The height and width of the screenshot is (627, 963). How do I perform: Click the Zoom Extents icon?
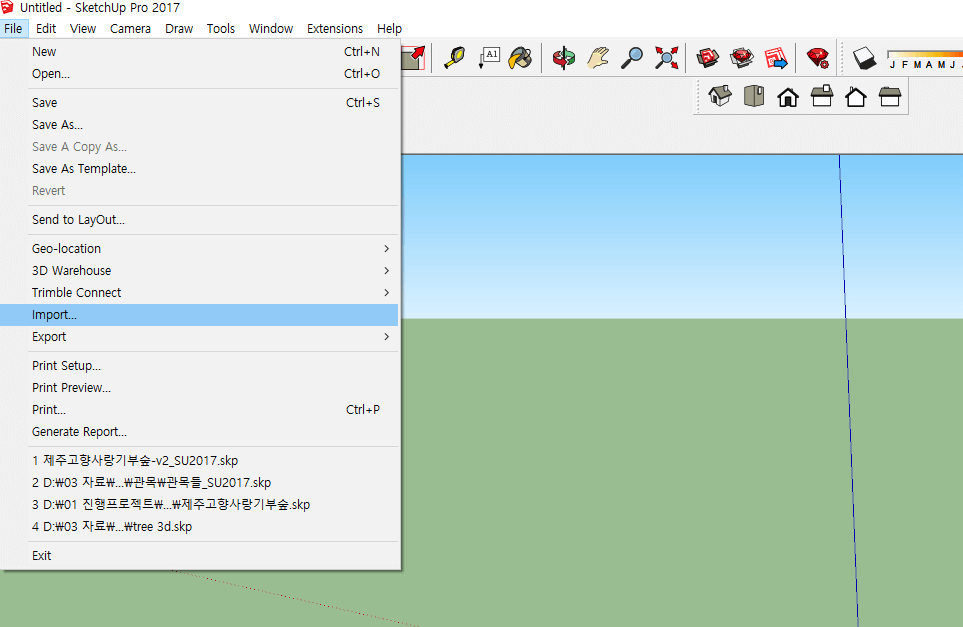[x=666, y=58]
